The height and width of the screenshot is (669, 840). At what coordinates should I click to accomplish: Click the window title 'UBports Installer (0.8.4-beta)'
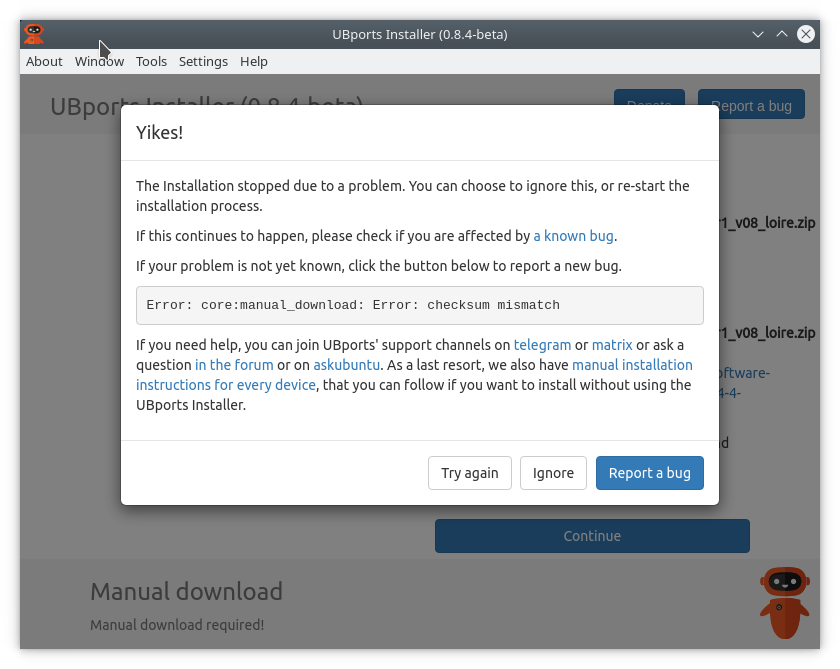click(x=419, y=34)
